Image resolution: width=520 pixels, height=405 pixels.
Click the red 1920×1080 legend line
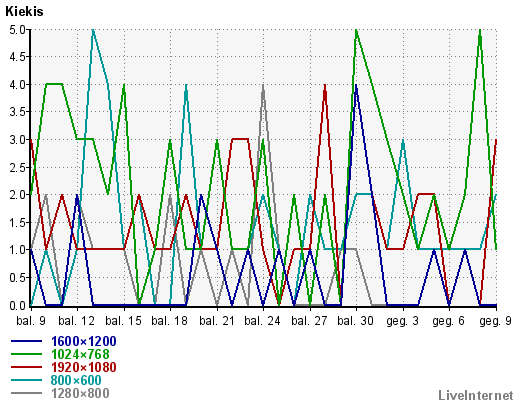click(x=26, y=367)
